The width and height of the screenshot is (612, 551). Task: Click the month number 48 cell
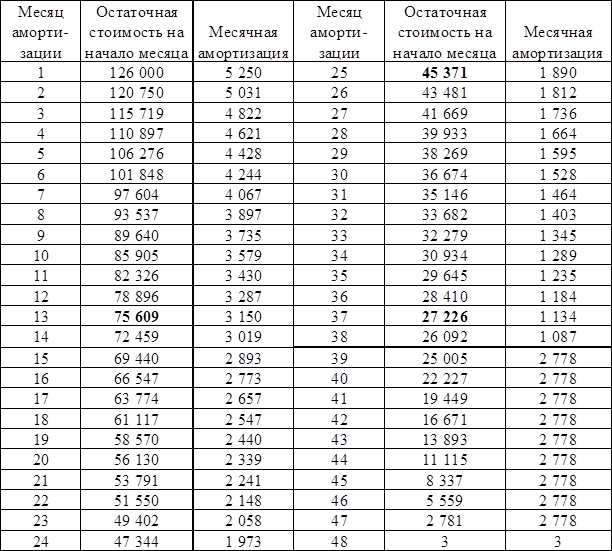[341, 540]
